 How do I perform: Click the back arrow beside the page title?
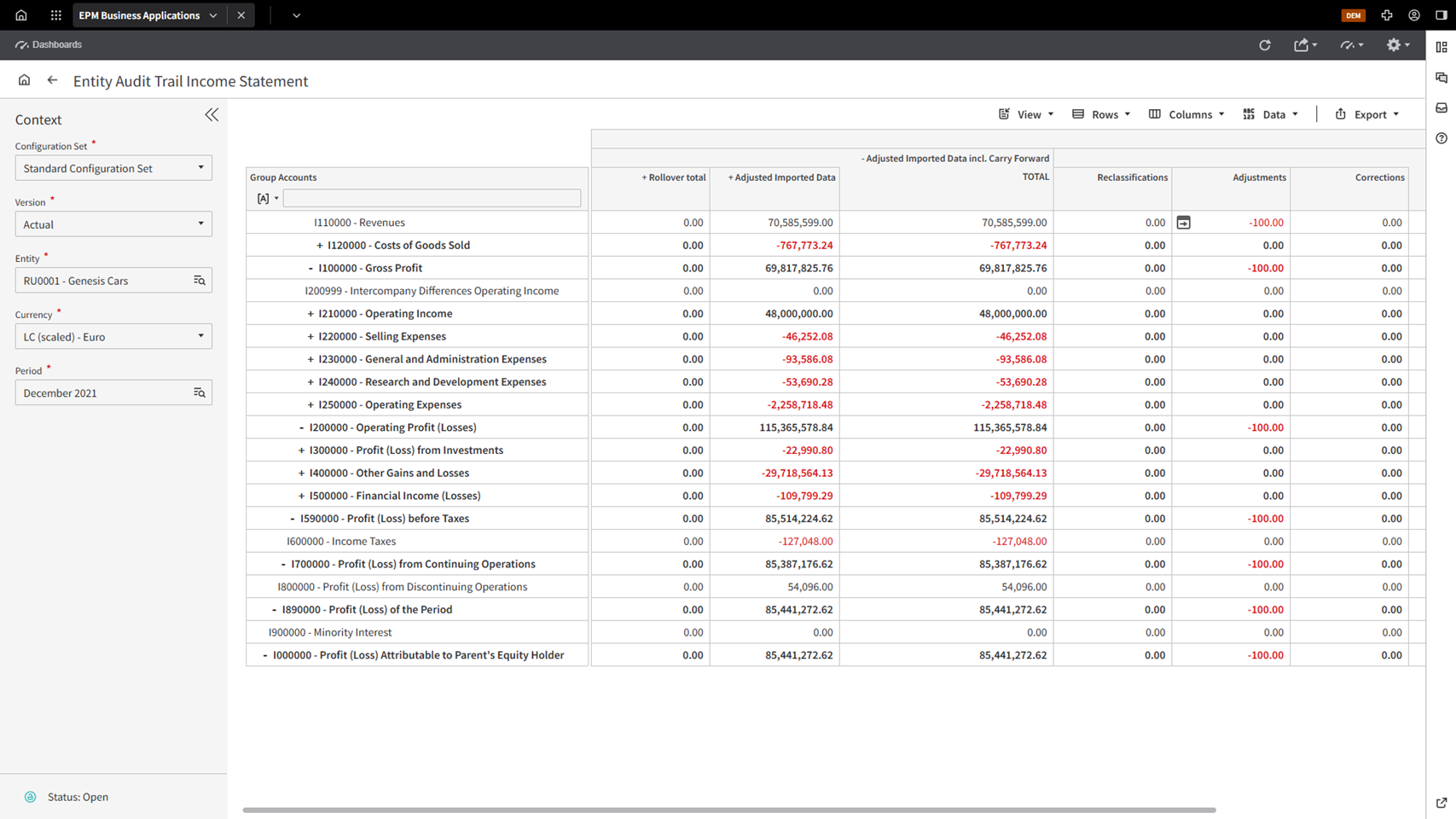pyautogui.click(x=53, y=80)
